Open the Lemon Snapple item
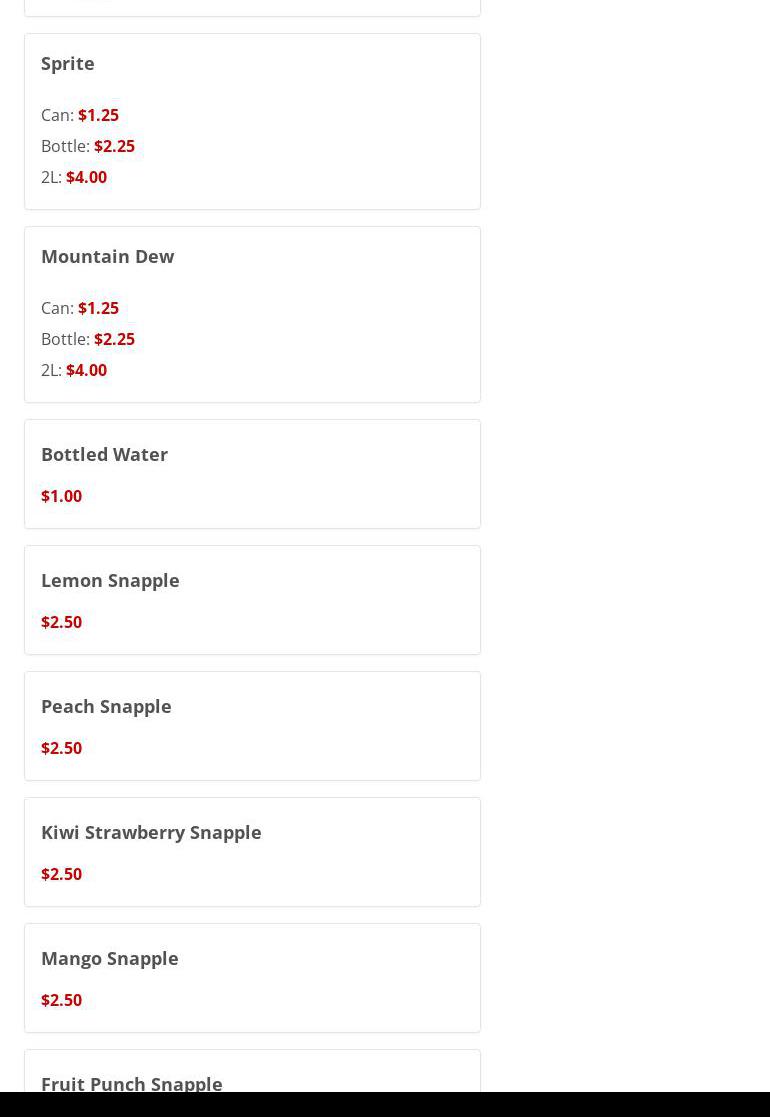Screen dimensions: 770x1117 [x=252, y=600]
